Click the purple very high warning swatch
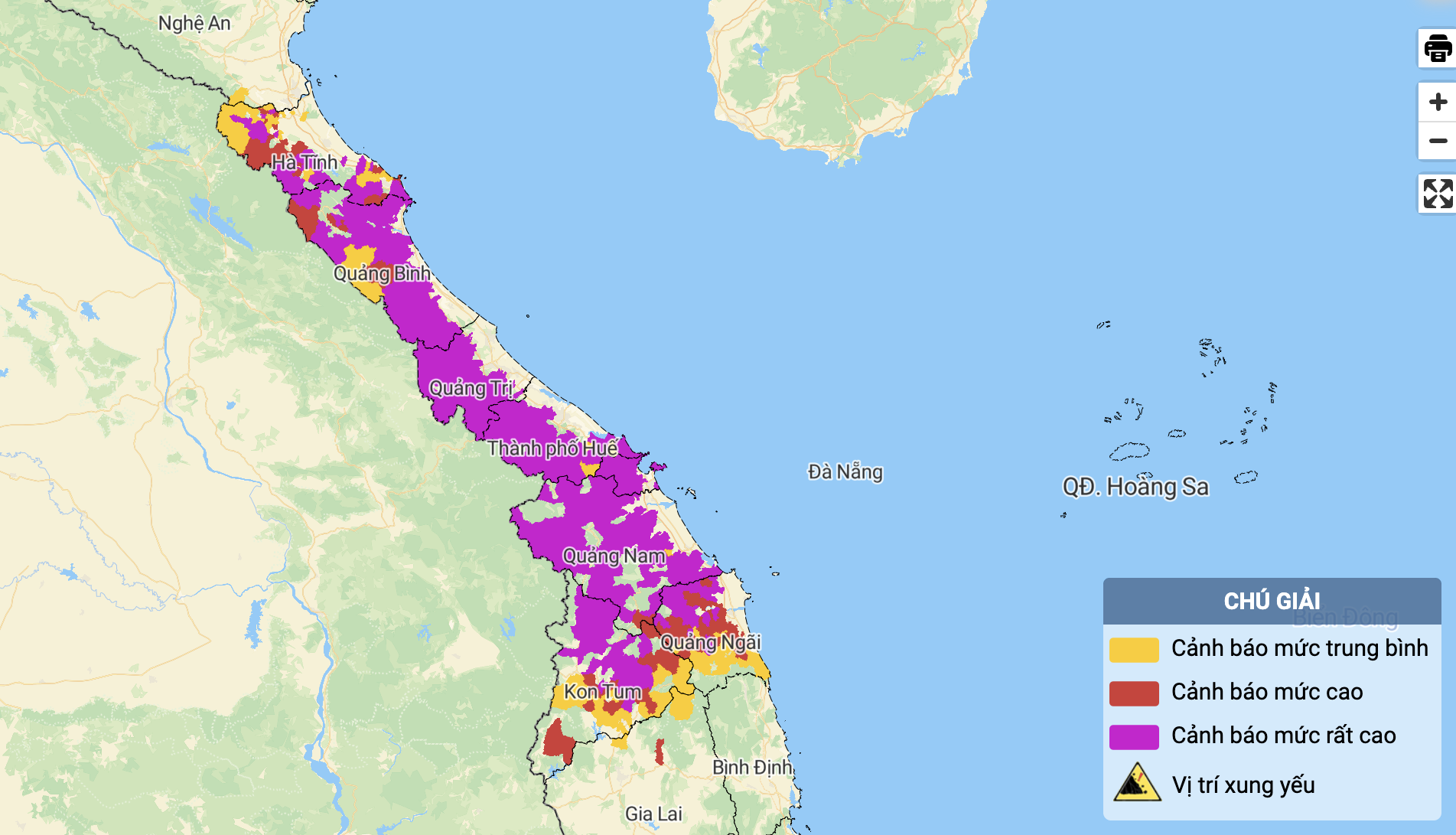 pos(1134,737)
